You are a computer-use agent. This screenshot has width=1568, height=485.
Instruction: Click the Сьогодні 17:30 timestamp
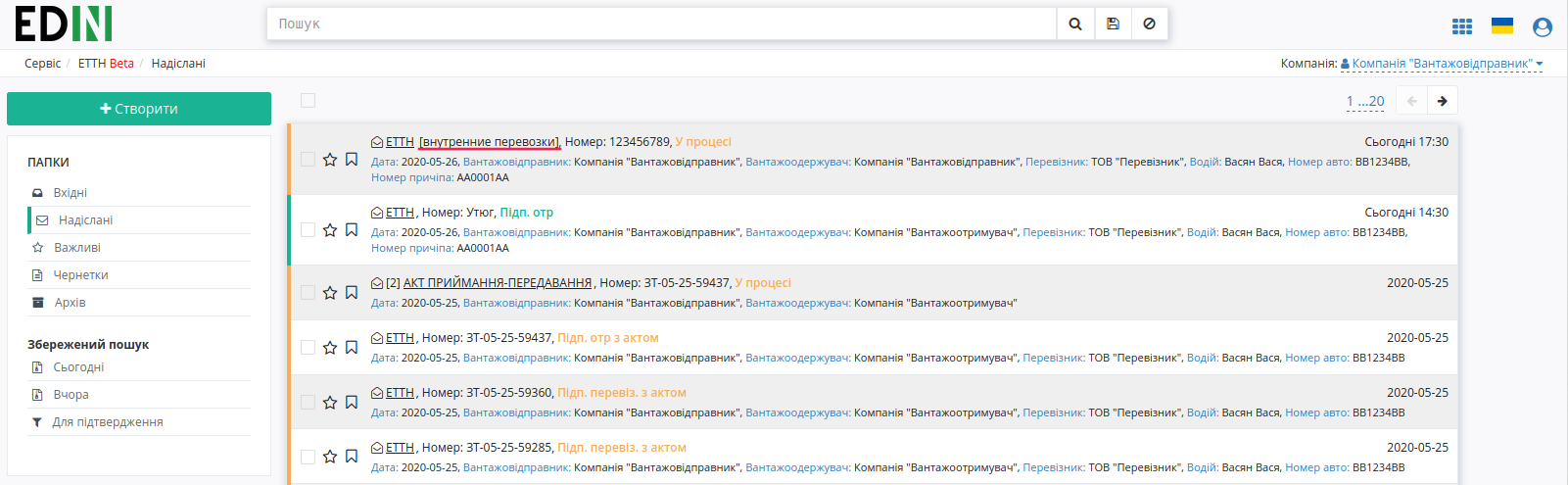click(x=1406, y=142)
